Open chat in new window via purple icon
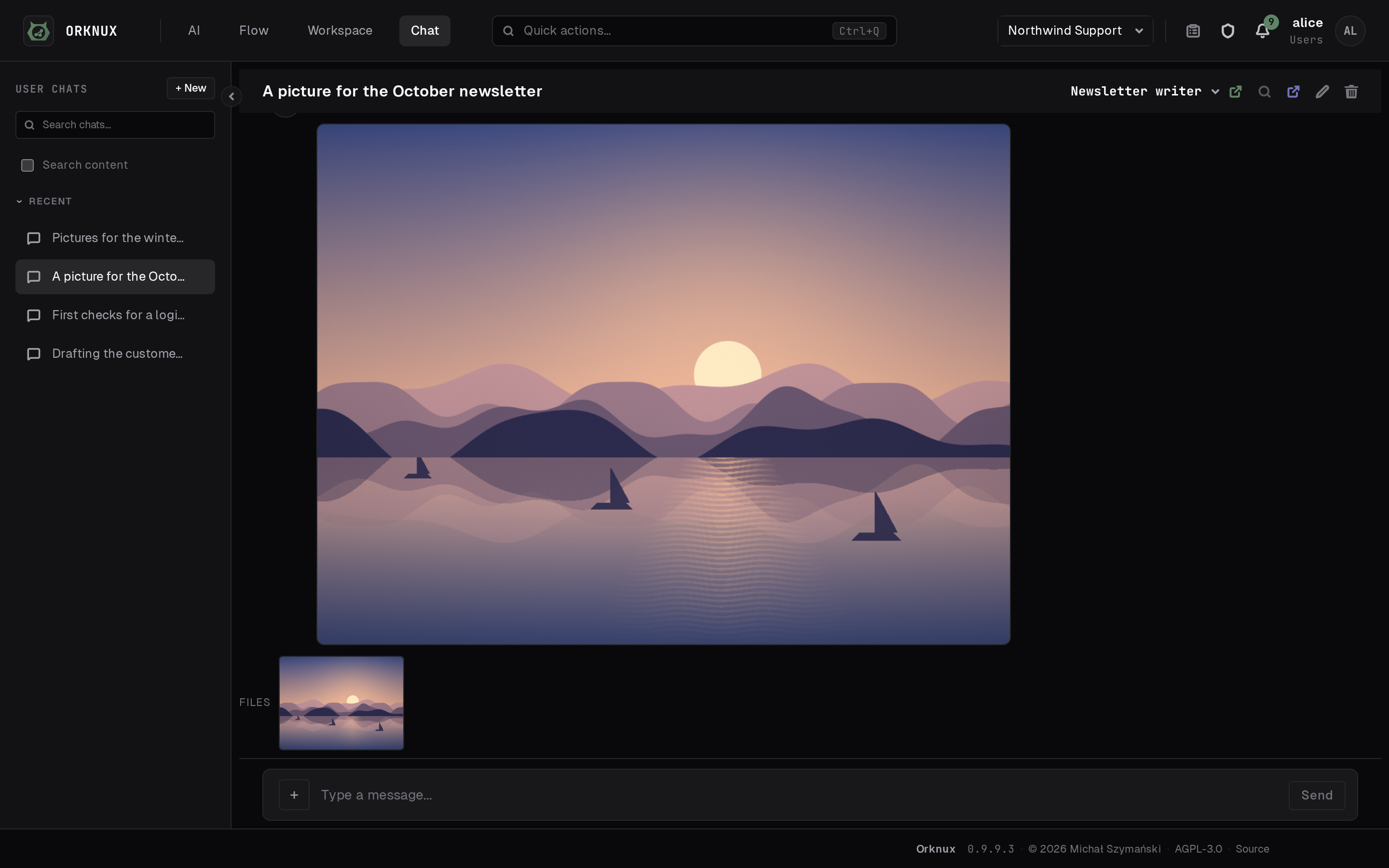 [1293, 91]
